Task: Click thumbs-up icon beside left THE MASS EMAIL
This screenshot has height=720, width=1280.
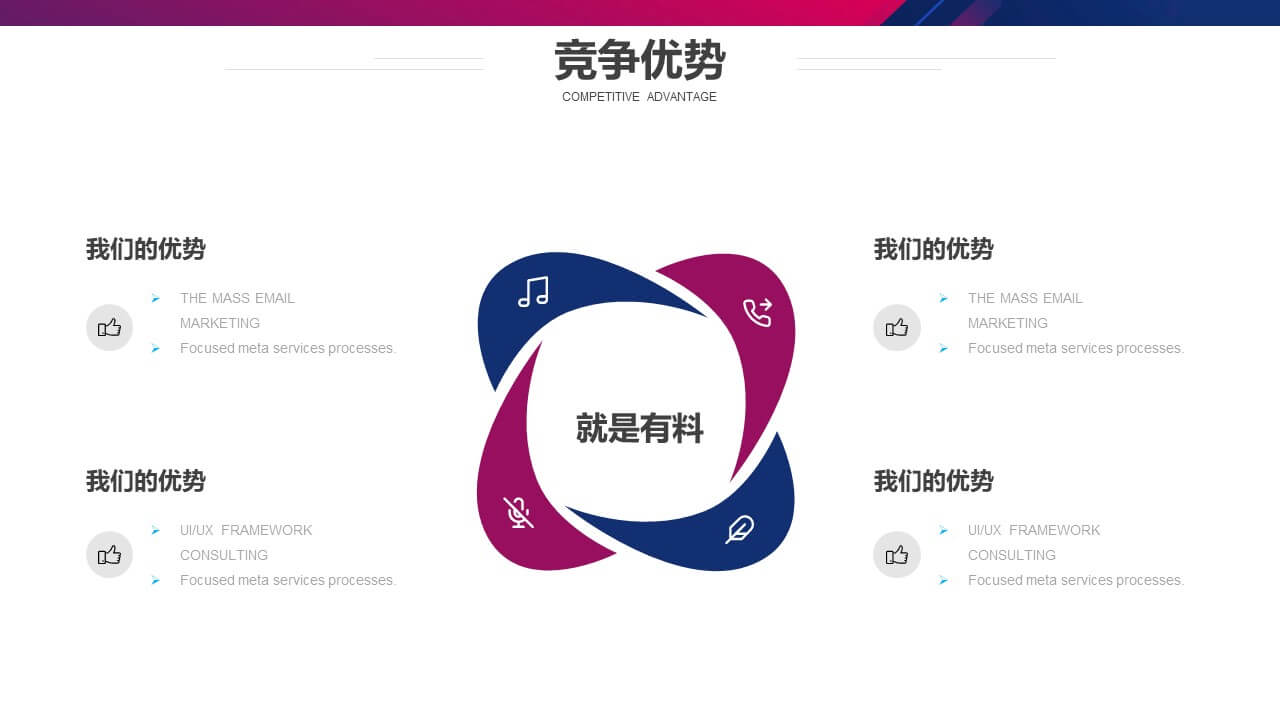Action: tap(109, 328)
